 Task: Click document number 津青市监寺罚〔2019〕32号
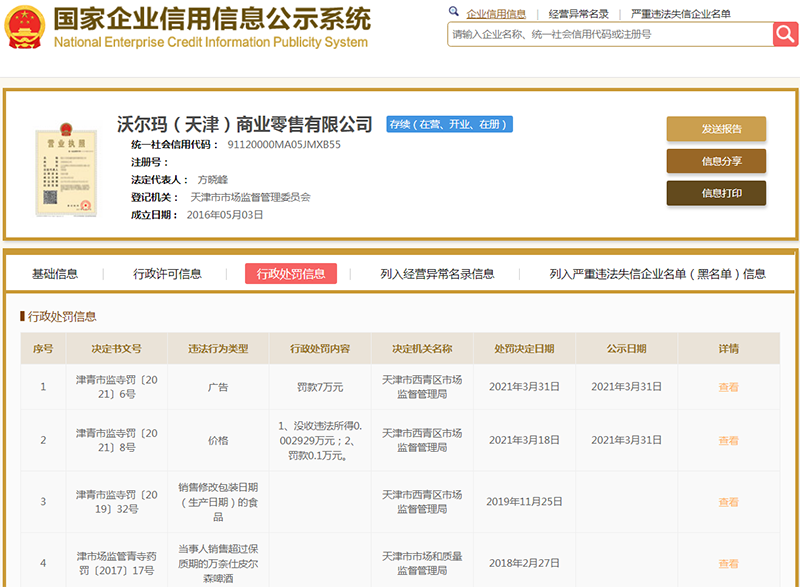tap(117, 502)
